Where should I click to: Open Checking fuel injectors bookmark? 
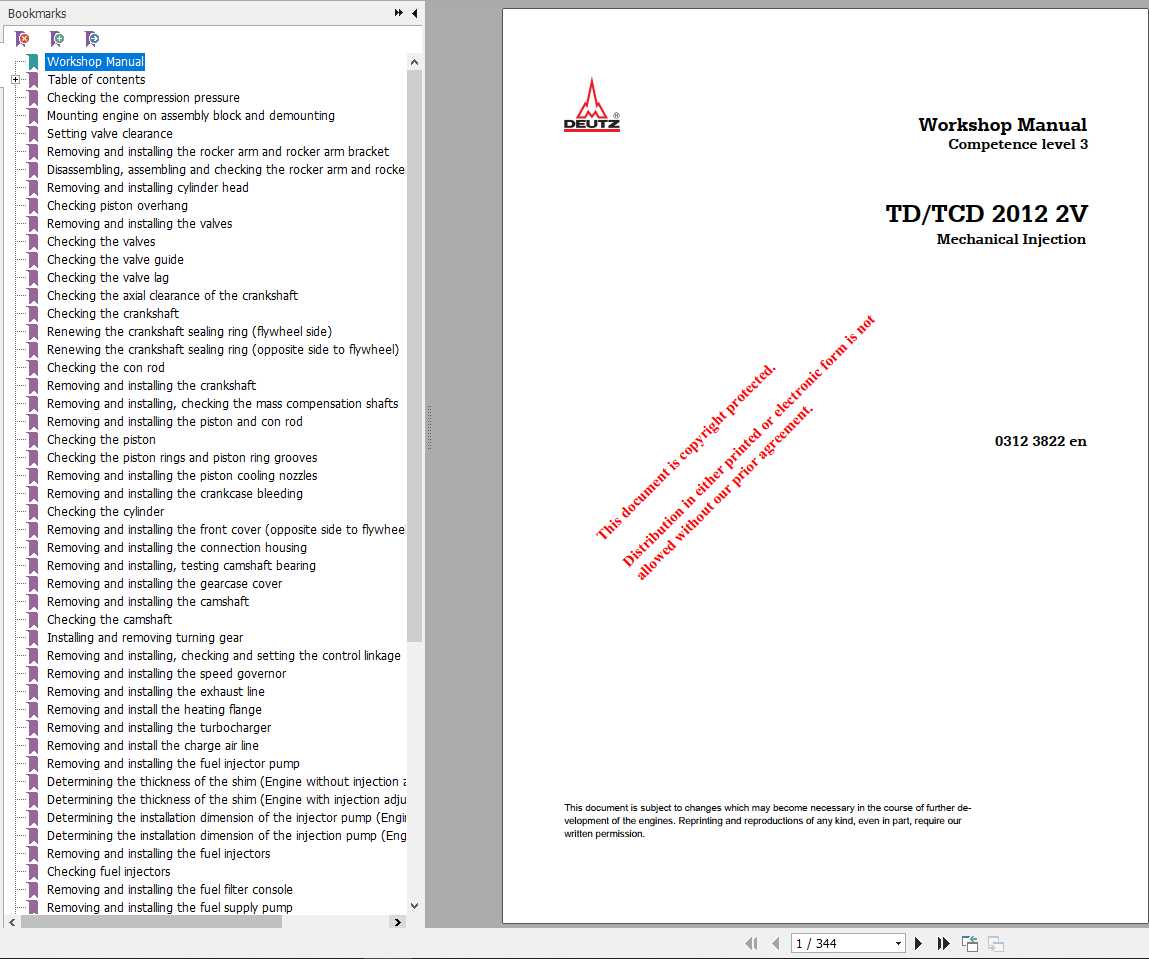(108, 872)
